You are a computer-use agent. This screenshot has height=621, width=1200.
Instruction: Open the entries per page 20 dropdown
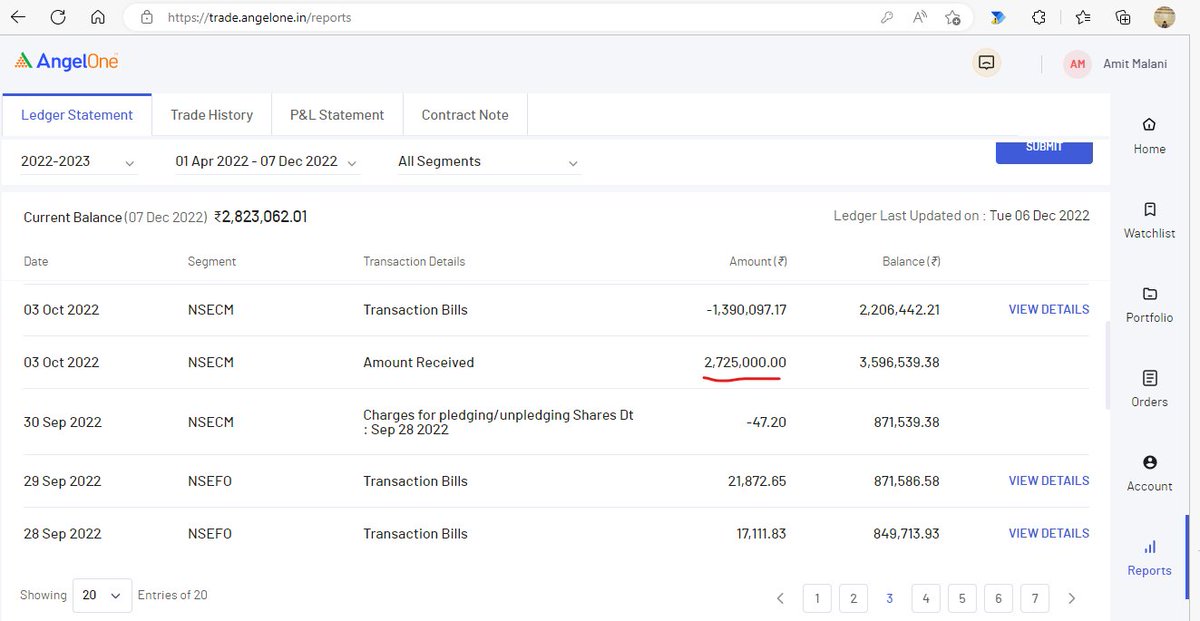[x=104, y=595]
